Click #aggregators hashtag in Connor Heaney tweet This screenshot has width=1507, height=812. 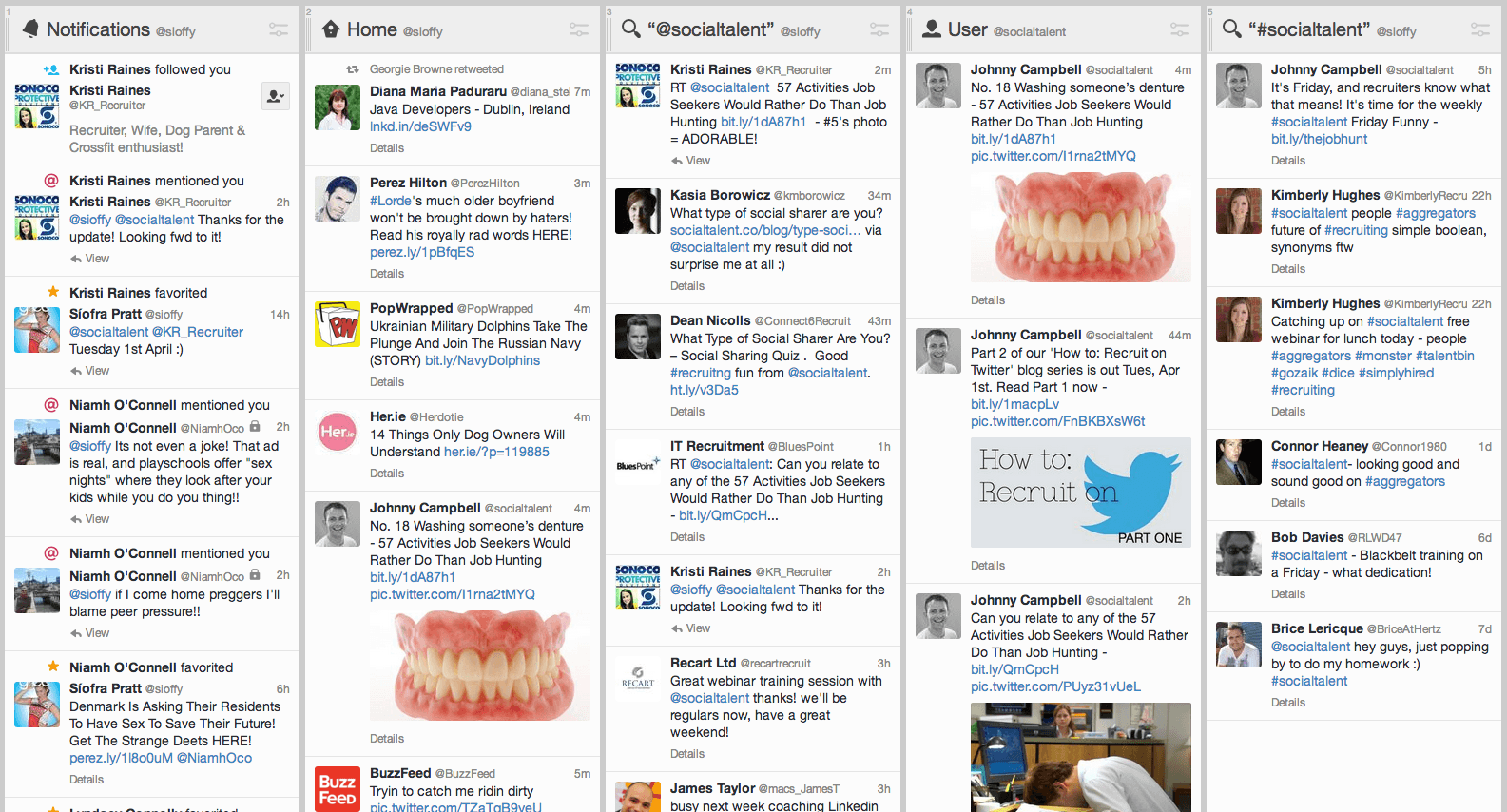pos(1405,481)
